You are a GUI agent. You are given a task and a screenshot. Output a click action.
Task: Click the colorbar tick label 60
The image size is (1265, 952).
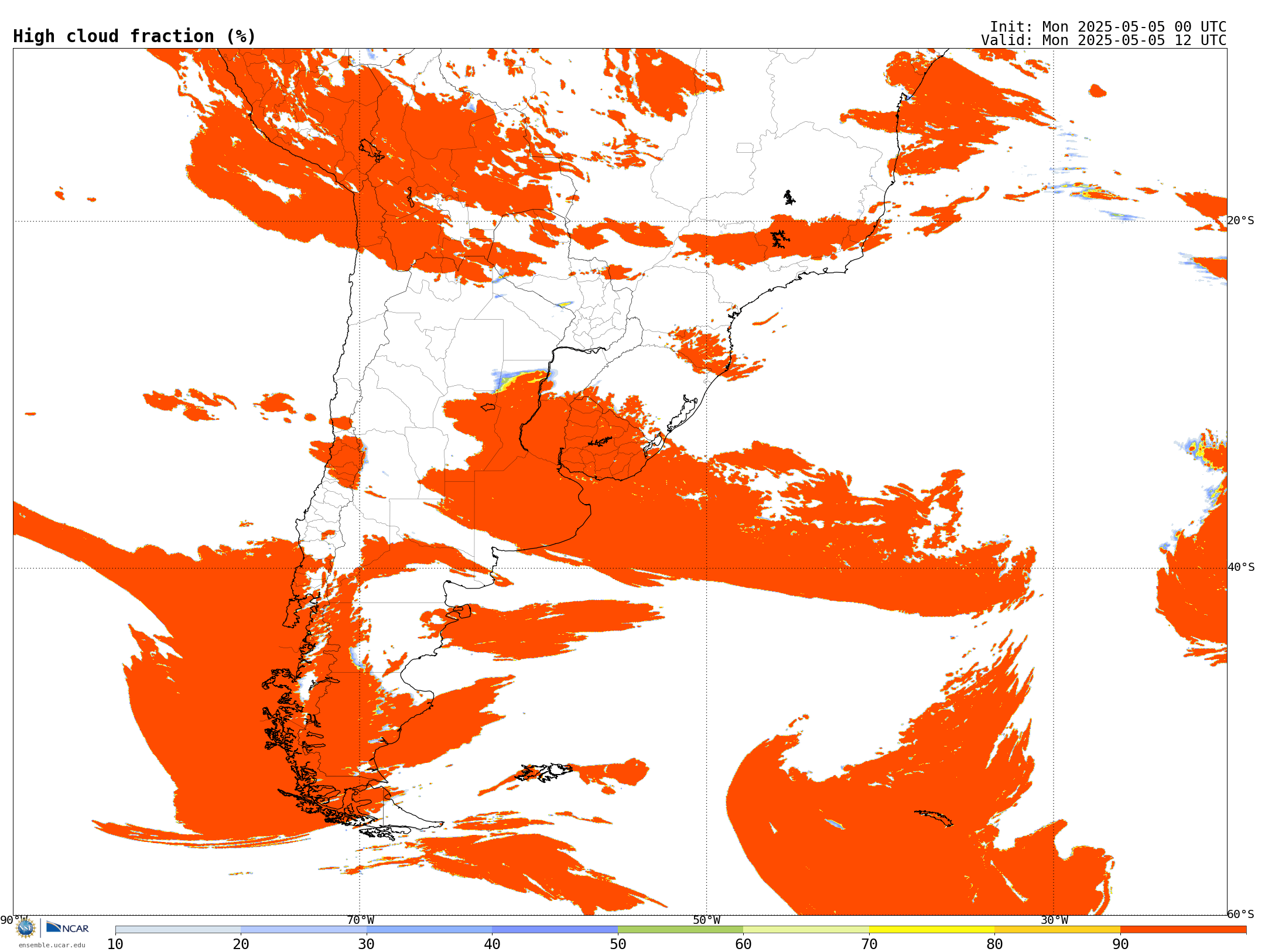point(743,944)
